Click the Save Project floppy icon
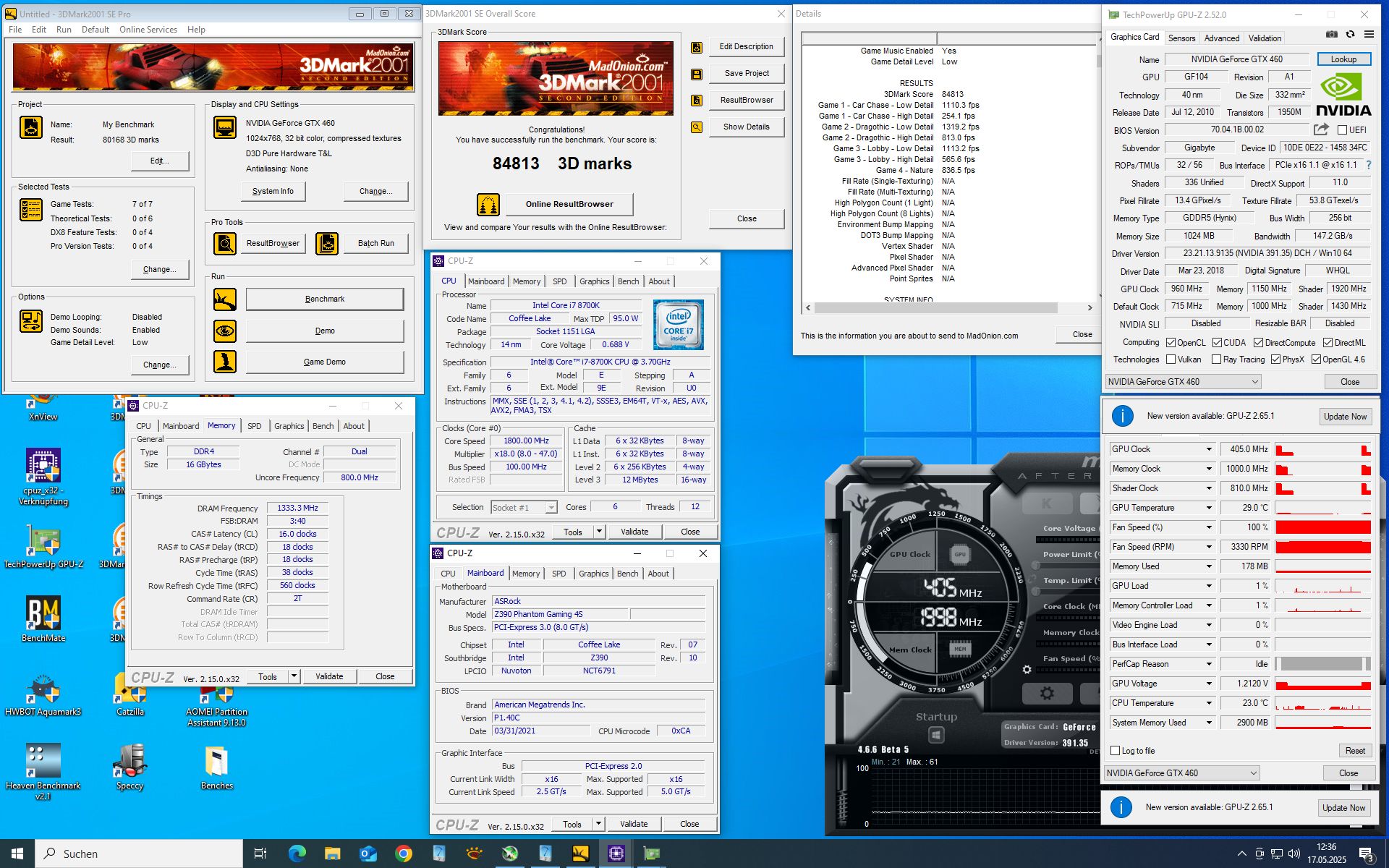Screen dimensions: 1389x868 click(697, 74)
